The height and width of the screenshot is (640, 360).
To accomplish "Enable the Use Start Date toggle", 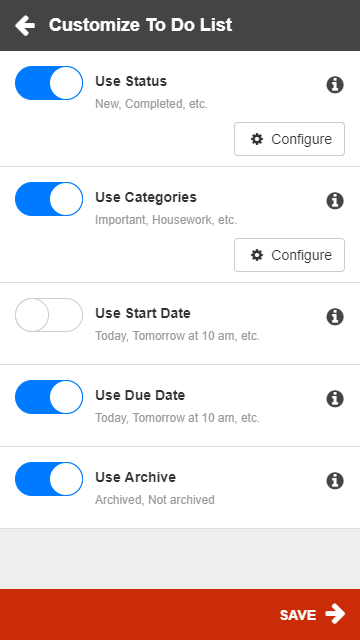I will [49, 315].
